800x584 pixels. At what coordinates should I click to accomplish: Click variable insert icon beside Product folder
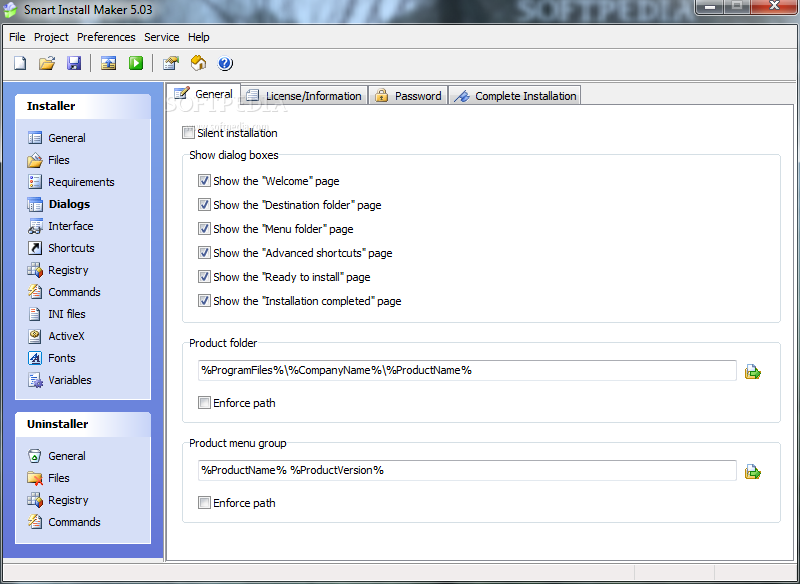(753, 372)
